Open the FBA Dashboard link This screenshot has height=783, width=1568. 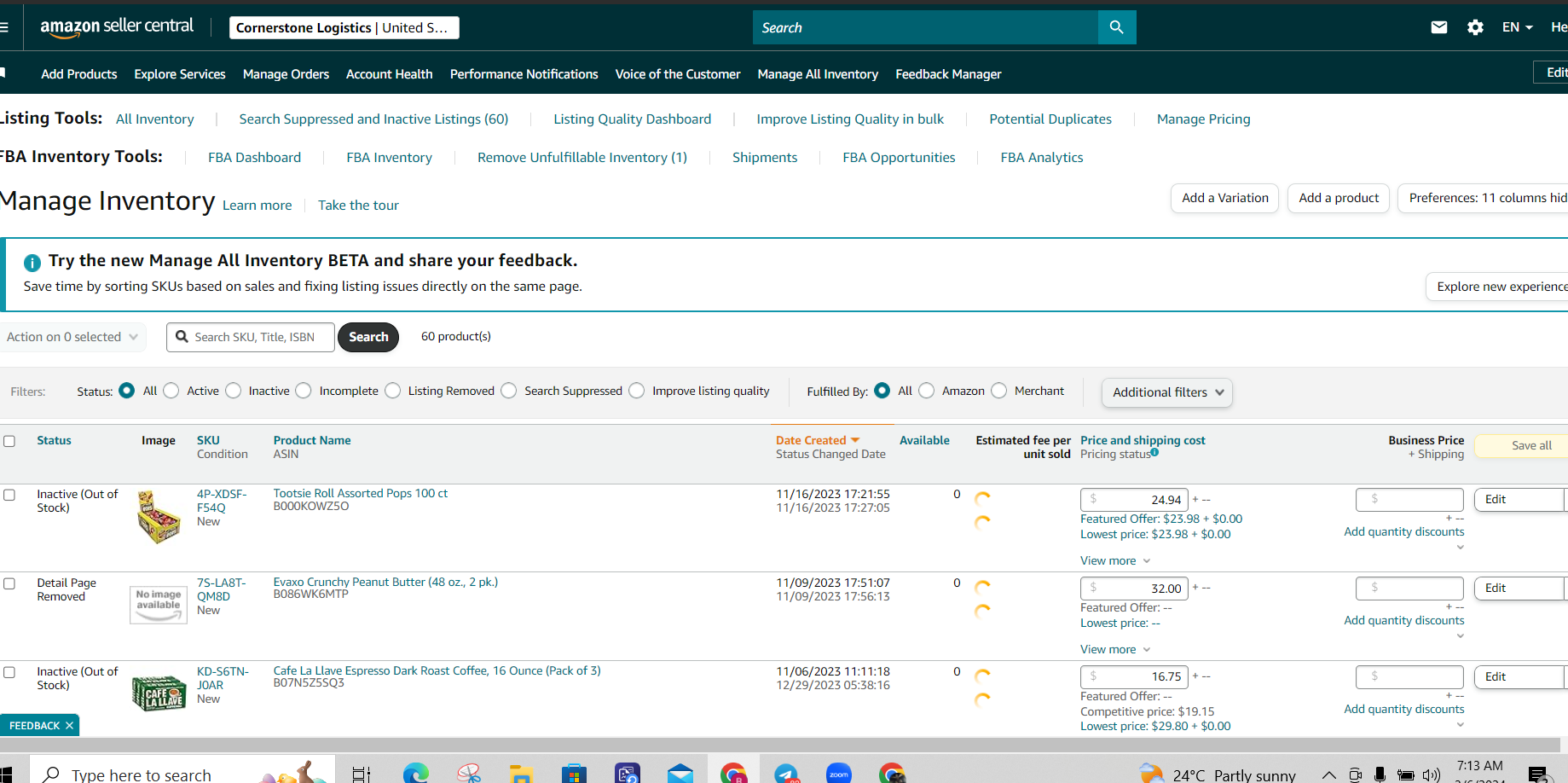coord(255,158)
